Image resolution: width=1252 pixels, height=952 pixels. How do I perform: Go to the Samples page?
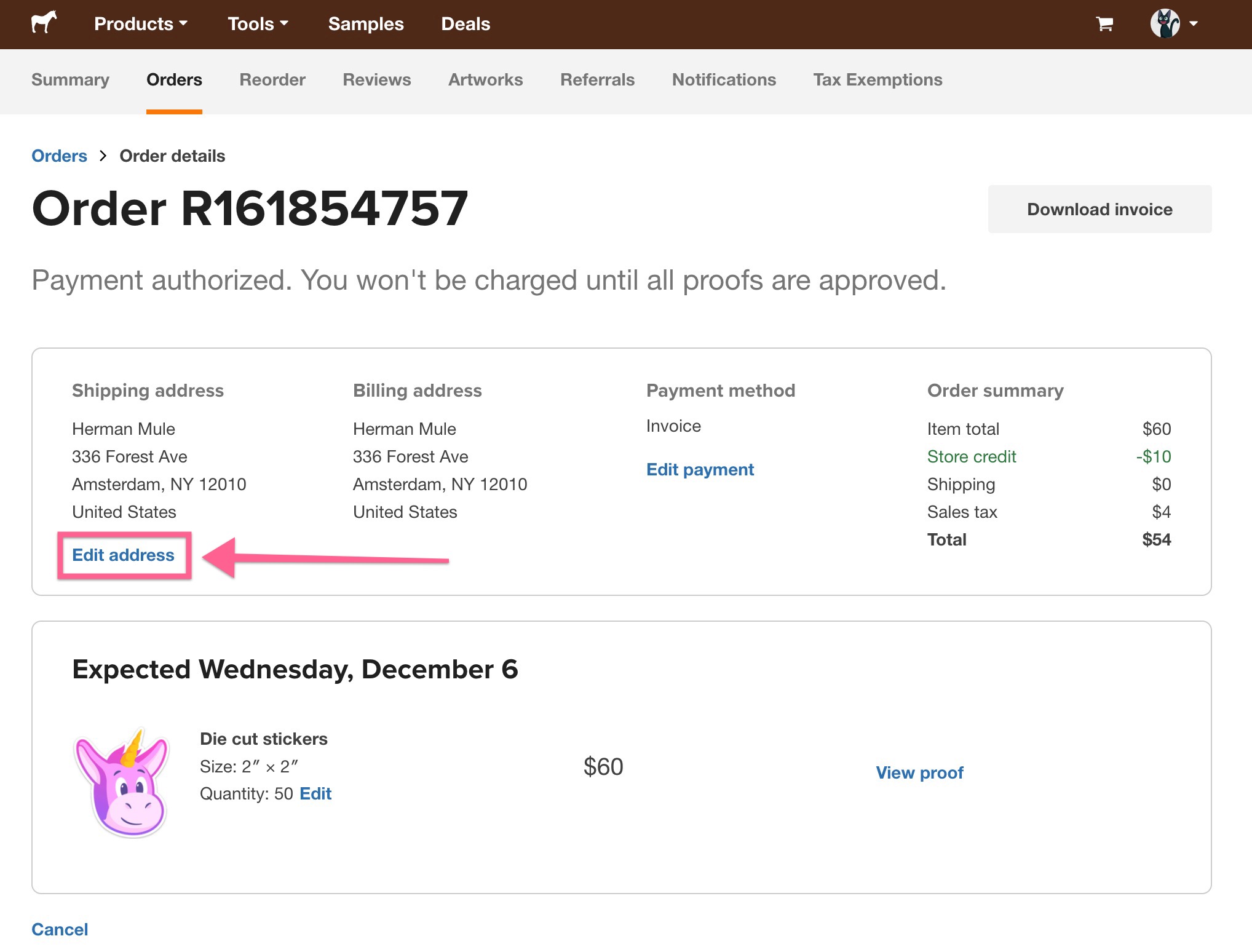pos(366,23)
